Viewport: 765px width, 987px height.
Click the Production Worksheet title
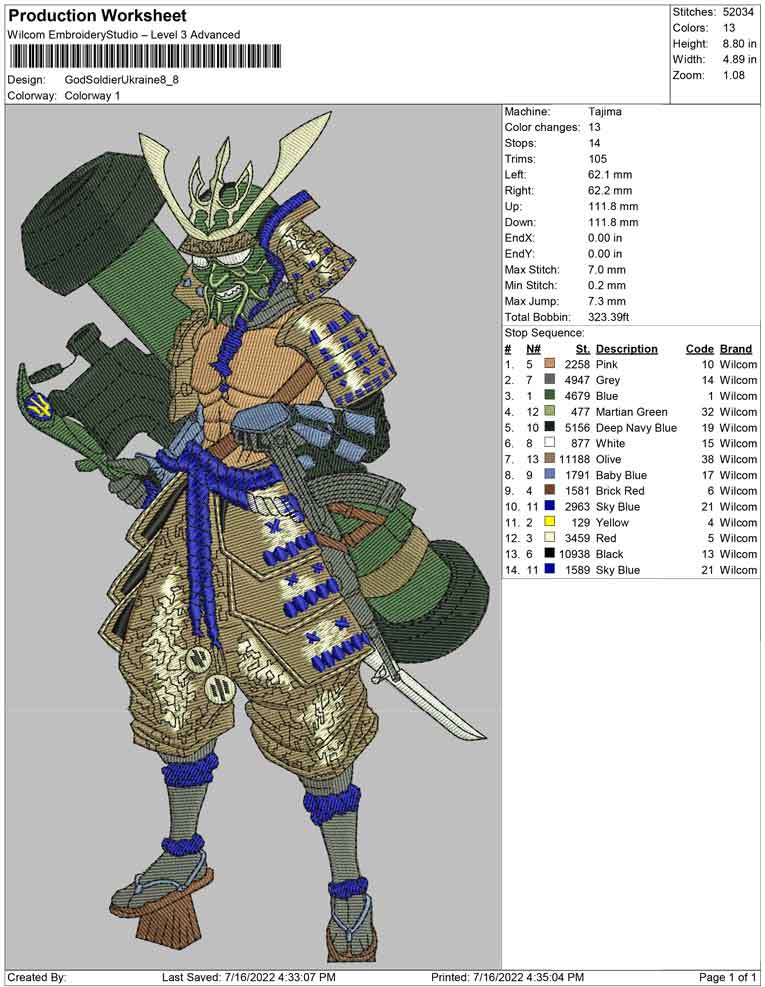(x=98, y=16)
